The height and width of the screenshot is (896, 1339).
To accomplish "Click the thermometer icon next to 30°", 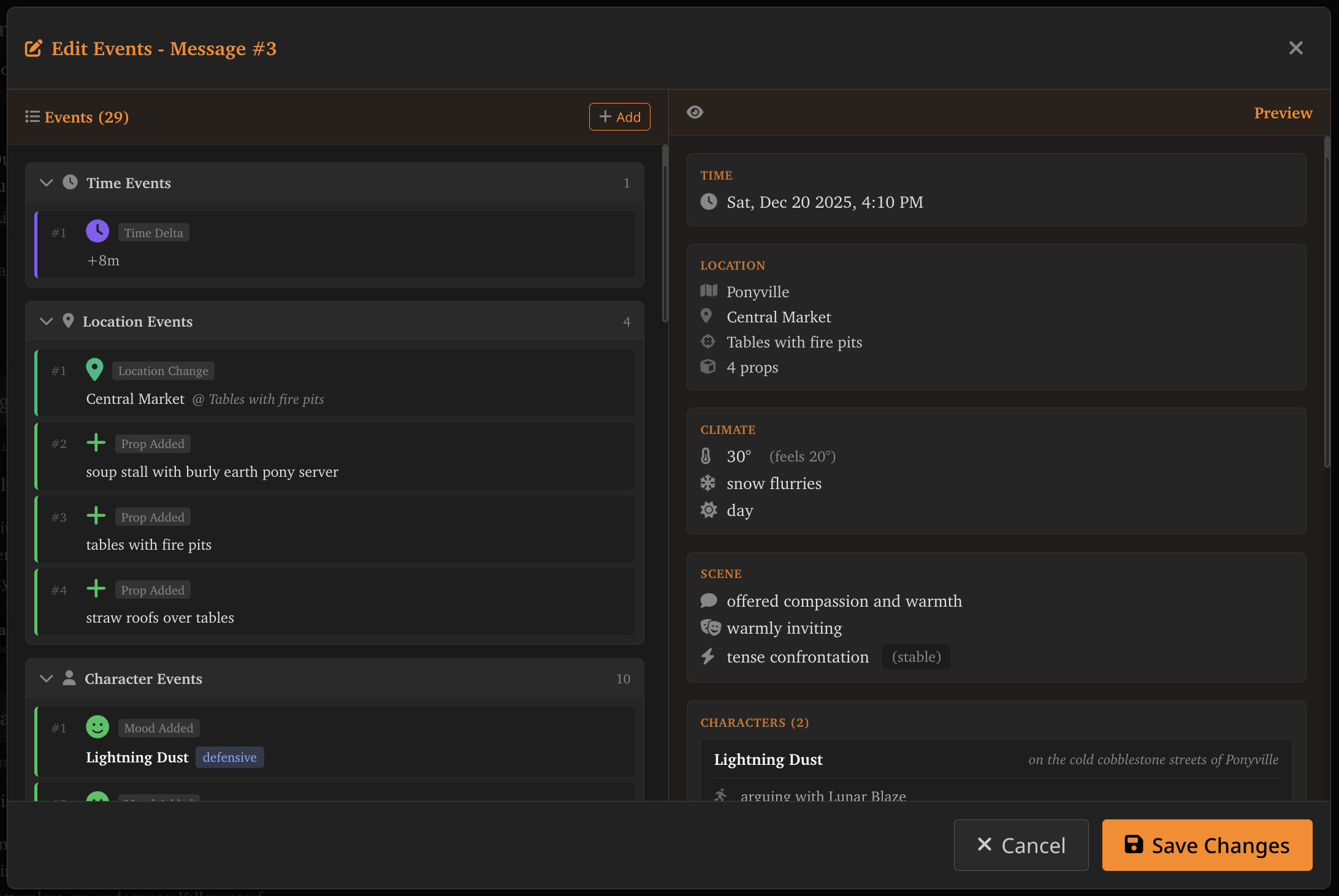I will pyautogui.click(x=706, y=456).
